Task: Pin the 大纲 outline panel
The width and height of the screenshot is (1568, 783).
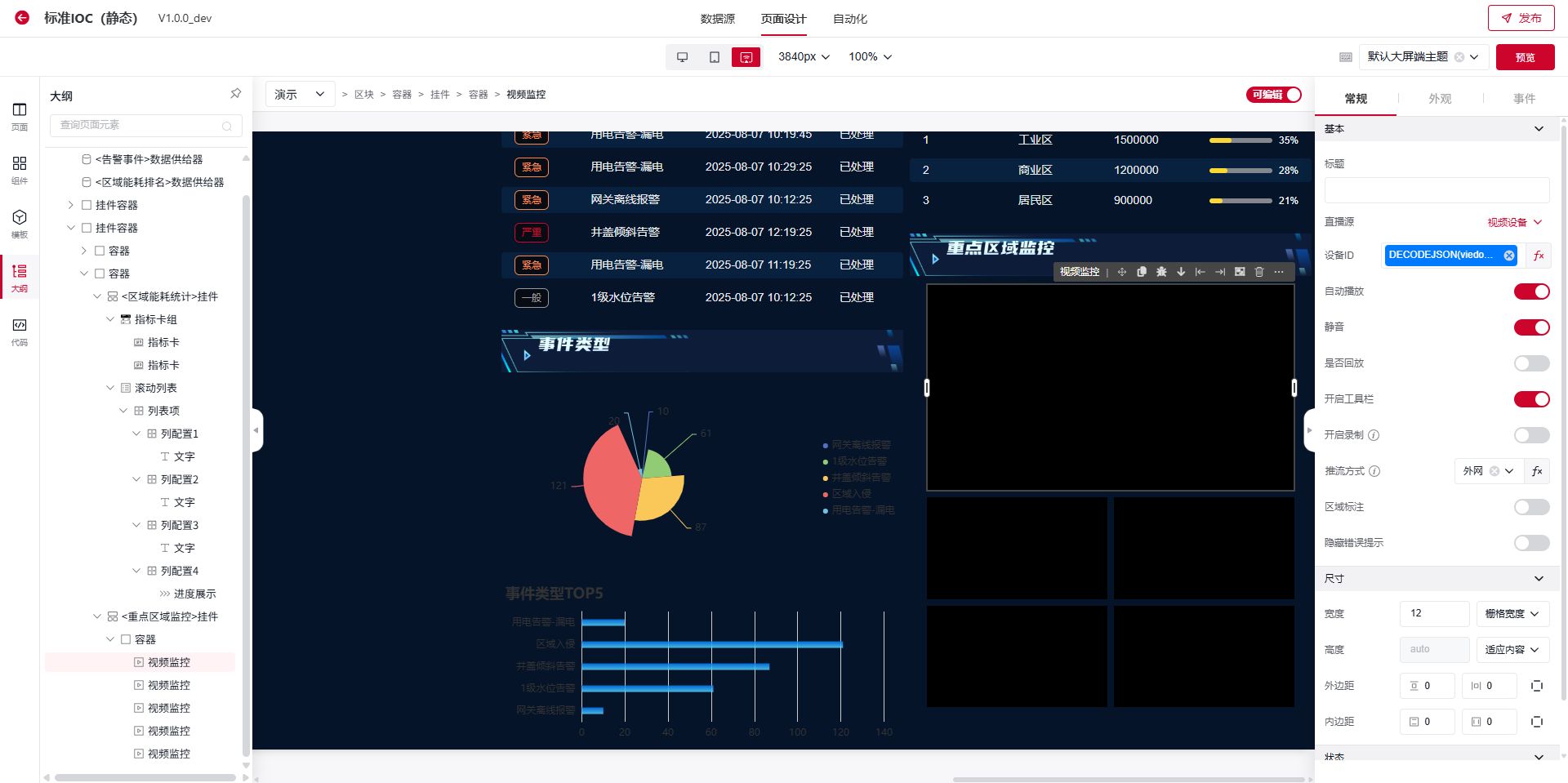Action: pos(235,94)
